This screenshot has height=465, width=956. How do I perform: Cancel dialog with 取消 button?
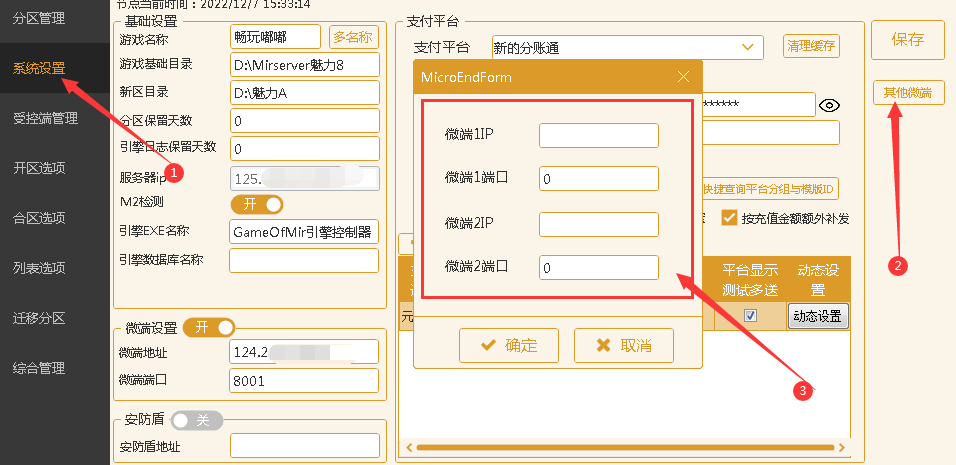(624, 346)
